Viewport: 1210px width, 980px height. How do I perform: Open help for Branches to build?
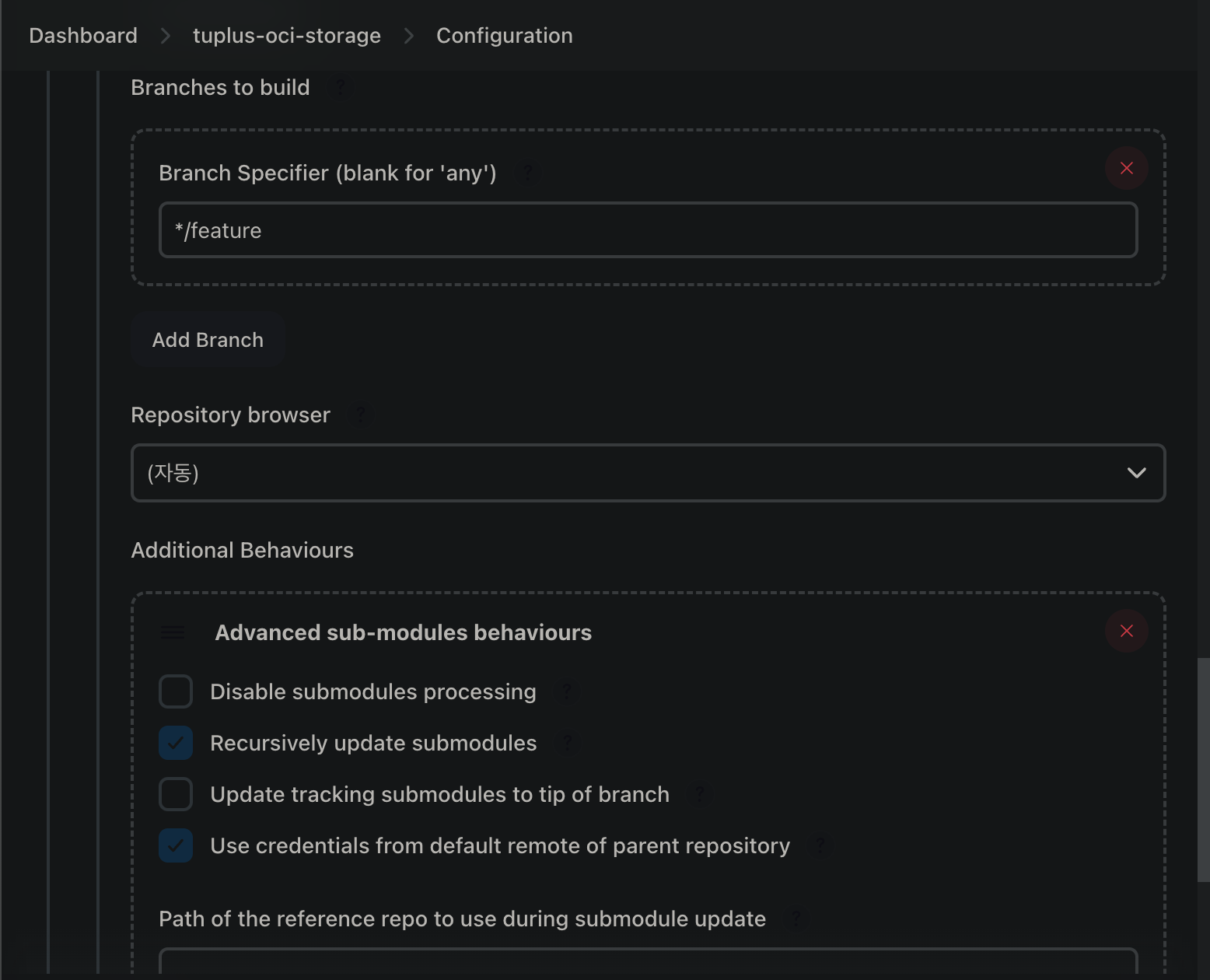340,87
